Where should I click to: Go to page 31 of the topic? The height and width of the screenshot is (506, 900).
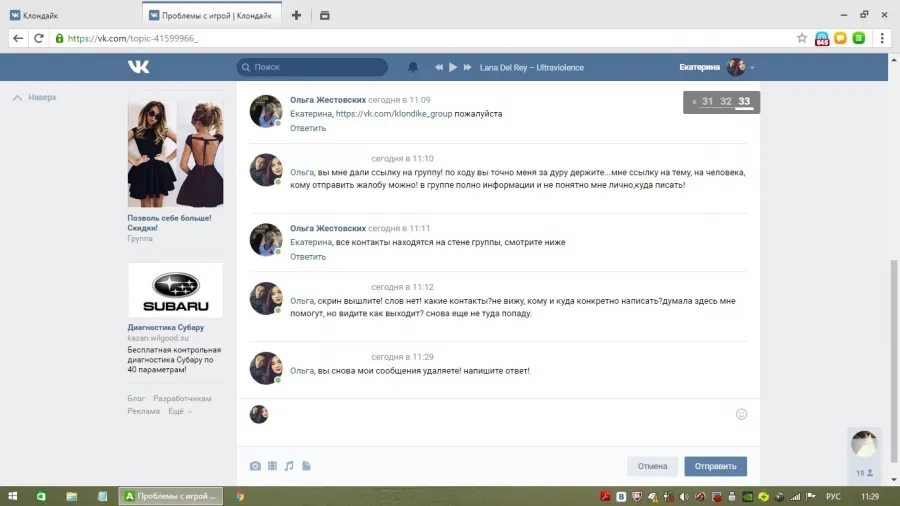[707, 102]
